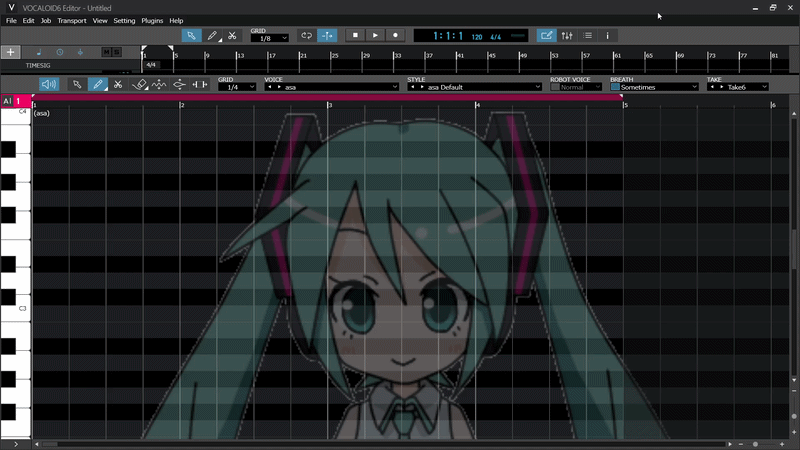The height and width of the screenshot is (450, 800).
Task: Click the 1:1:1 position display
Action: 448,36
